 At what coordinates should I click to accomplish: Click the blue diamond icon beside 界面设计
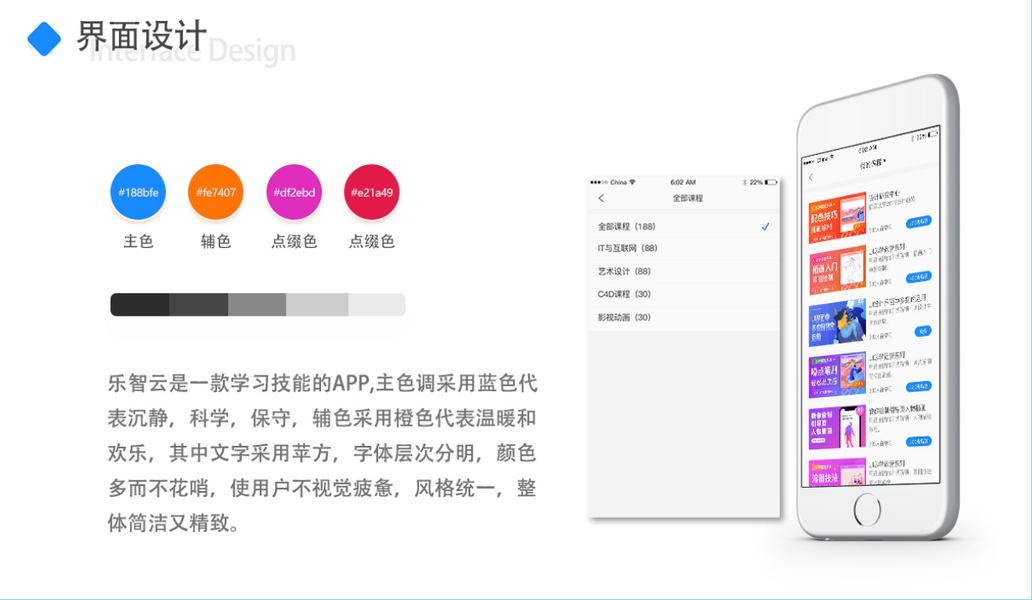[x=44, y=39]
